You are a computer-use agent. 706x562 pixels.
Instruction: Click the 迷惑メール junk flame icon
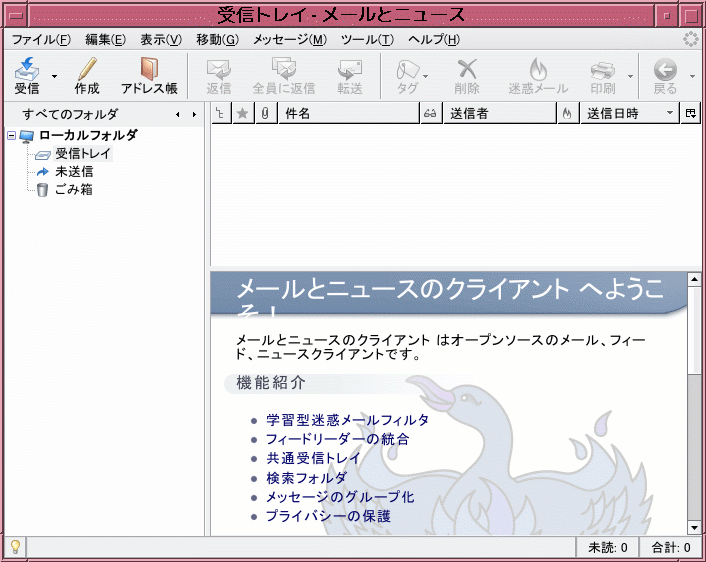click(x=538, y=69)
